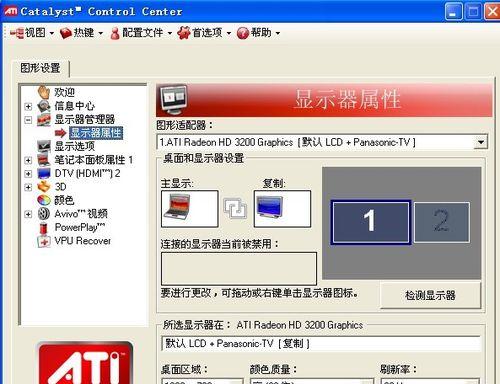Click the 笔记本面板属性 laptop icon
Screen dimensions: 500x384
pos(44,160)
